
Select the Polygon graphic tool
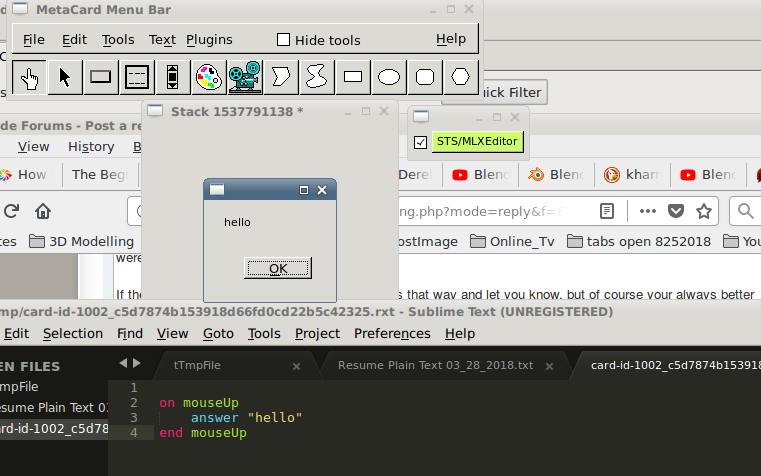click(281, 77)
